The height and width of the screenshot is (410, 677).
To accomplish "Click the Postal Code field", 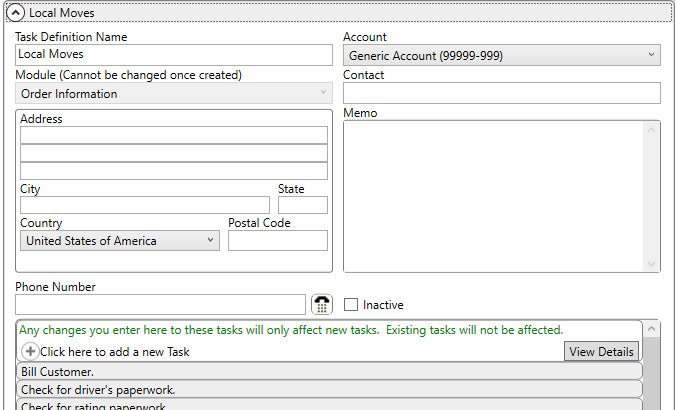I will (x=277, y=240).
